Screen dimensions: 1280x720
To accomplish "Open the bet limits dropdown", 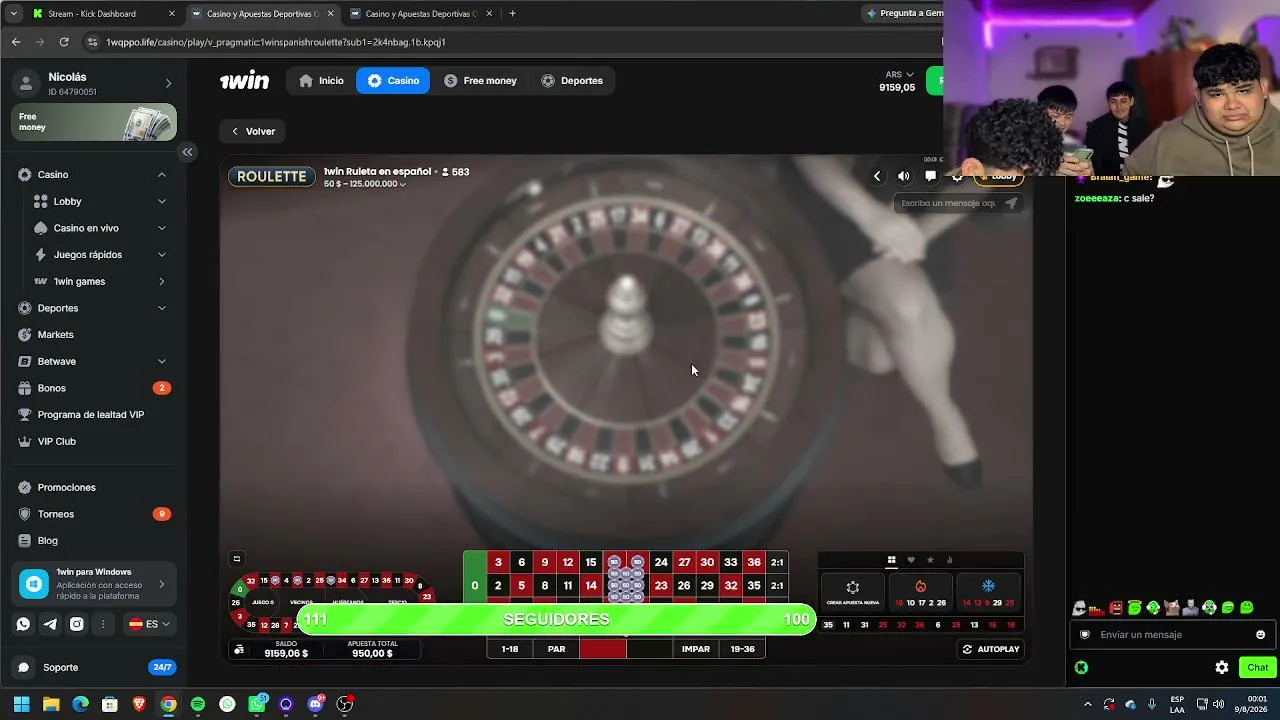I will tap(364, 184).
